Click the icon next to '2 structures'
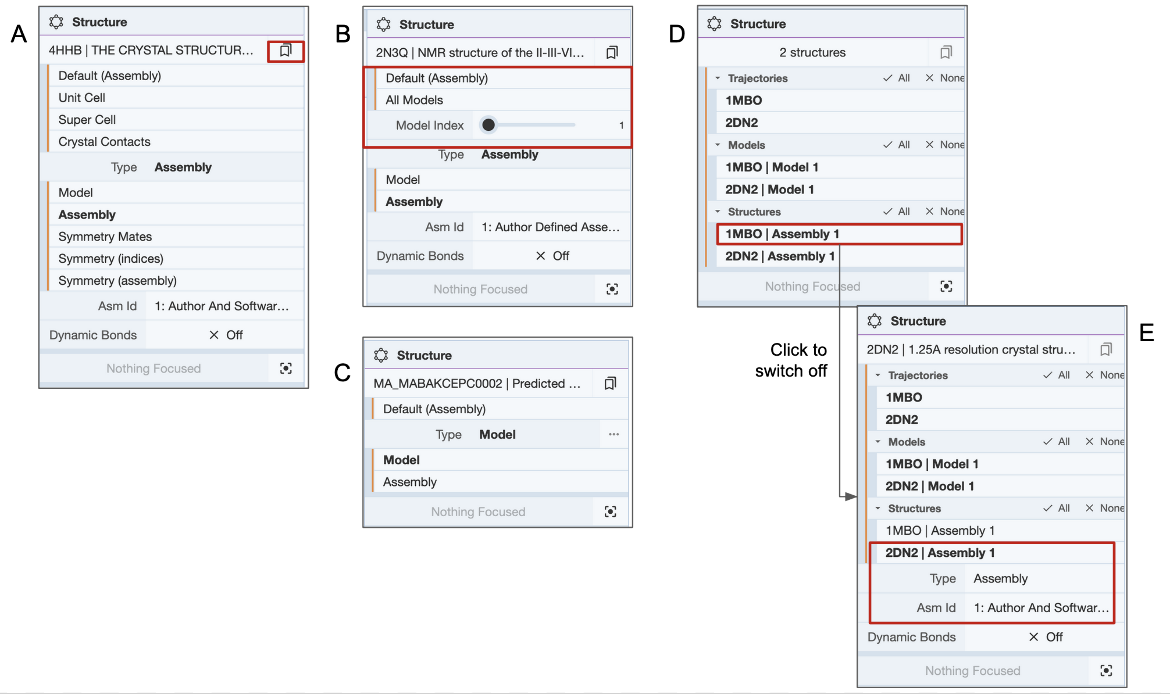 pyautogui.click(x=945, y=52)
